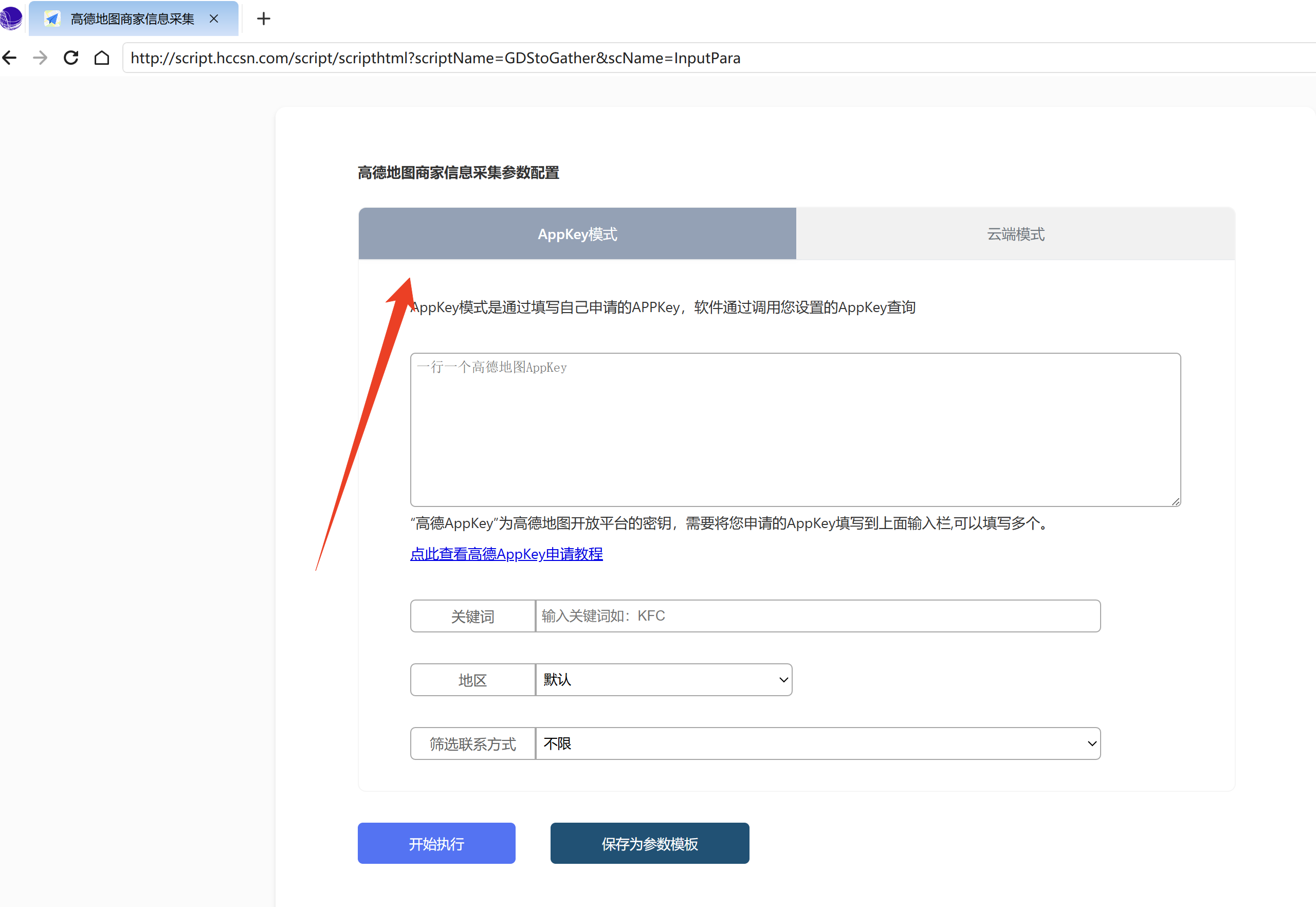This screenshot has width=1316, height=907.
Task: Click into the 高德地图AppKey text area
Action: tap(795, 429)
